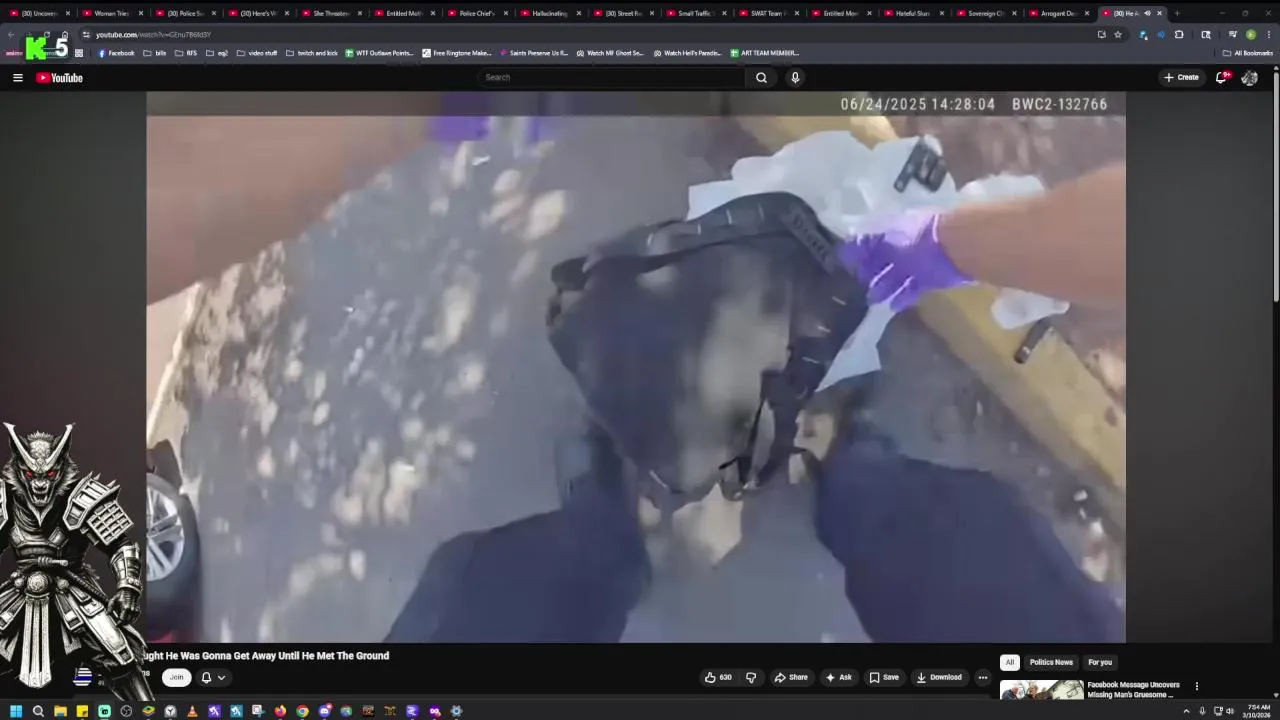Viewport: 1280px width, 720px height.
Task: Open YouTube notifications bell in header
Action: [1221, 77]
